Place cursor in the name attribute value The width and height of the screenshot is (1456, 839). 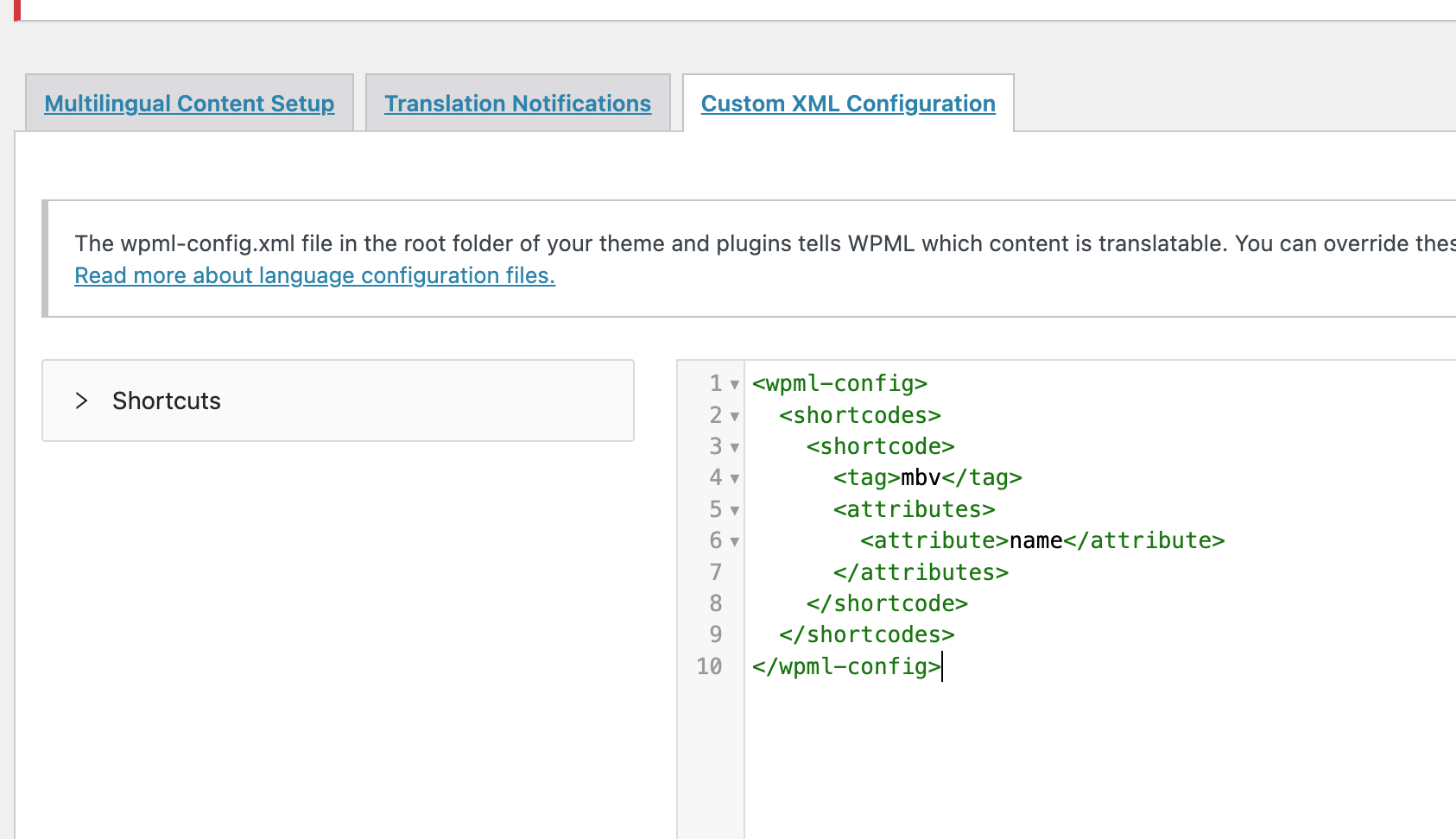(x=1035, y=540)
